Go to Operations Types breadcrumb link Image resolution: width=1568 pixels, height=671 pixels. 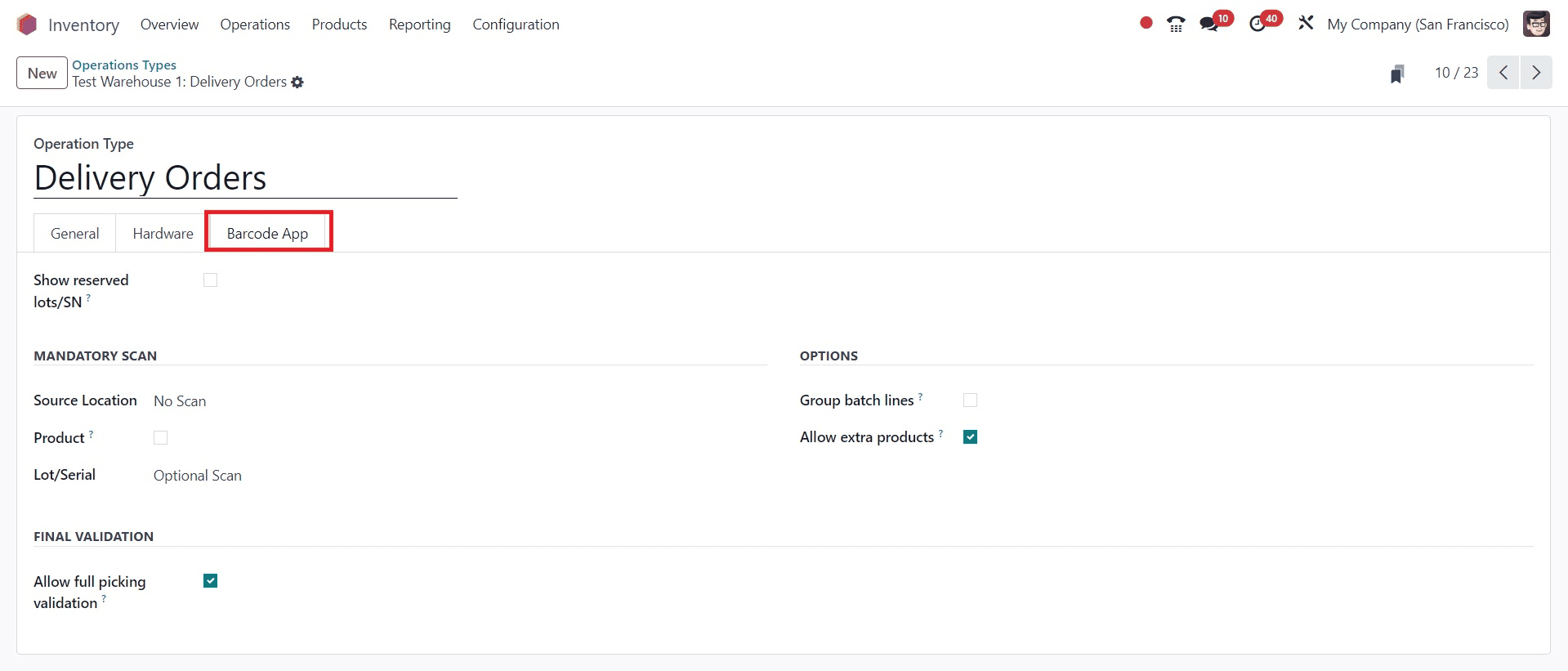point(124,65)
